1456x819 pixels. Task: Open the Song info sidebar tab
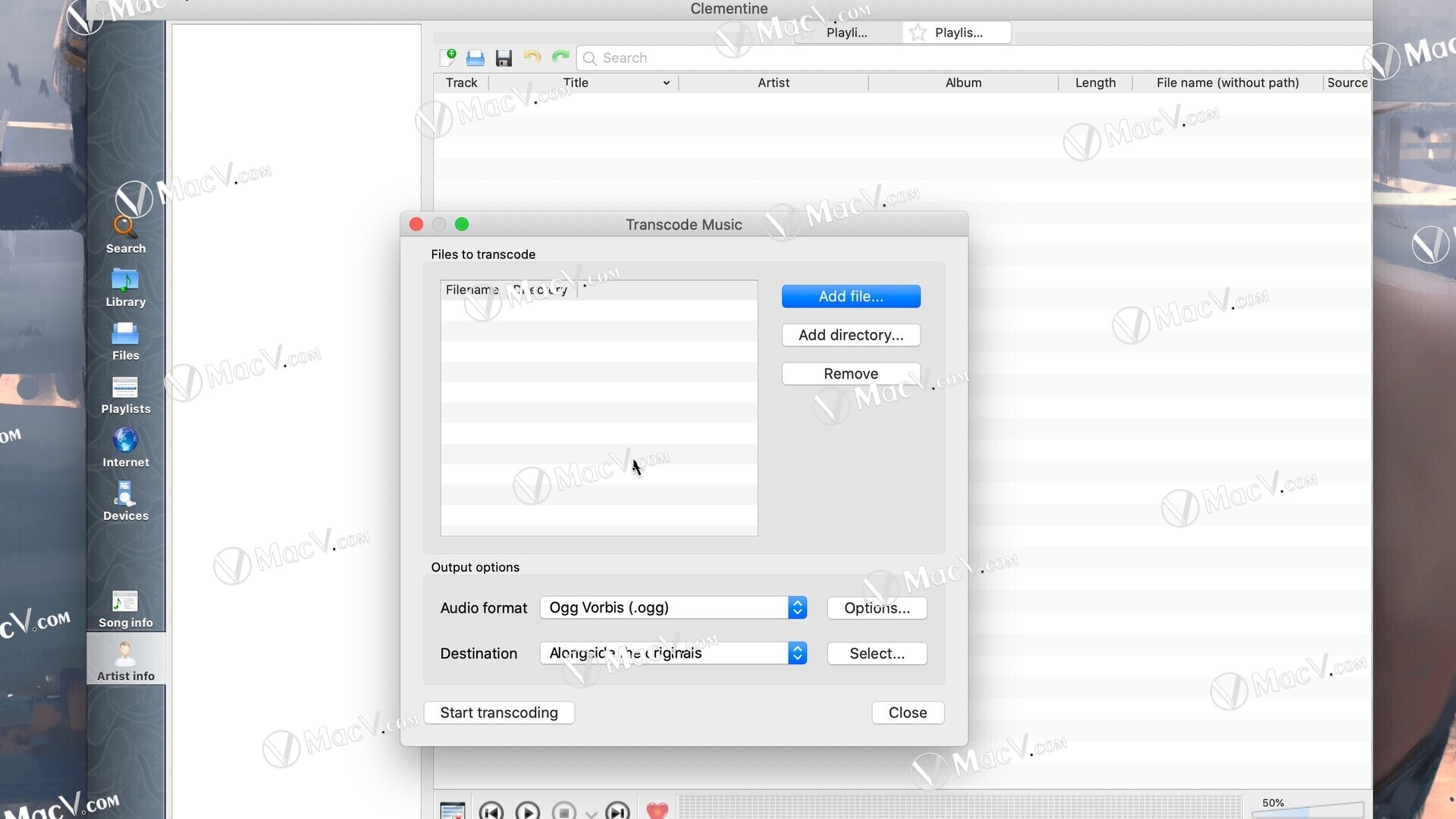click(125, 609)
